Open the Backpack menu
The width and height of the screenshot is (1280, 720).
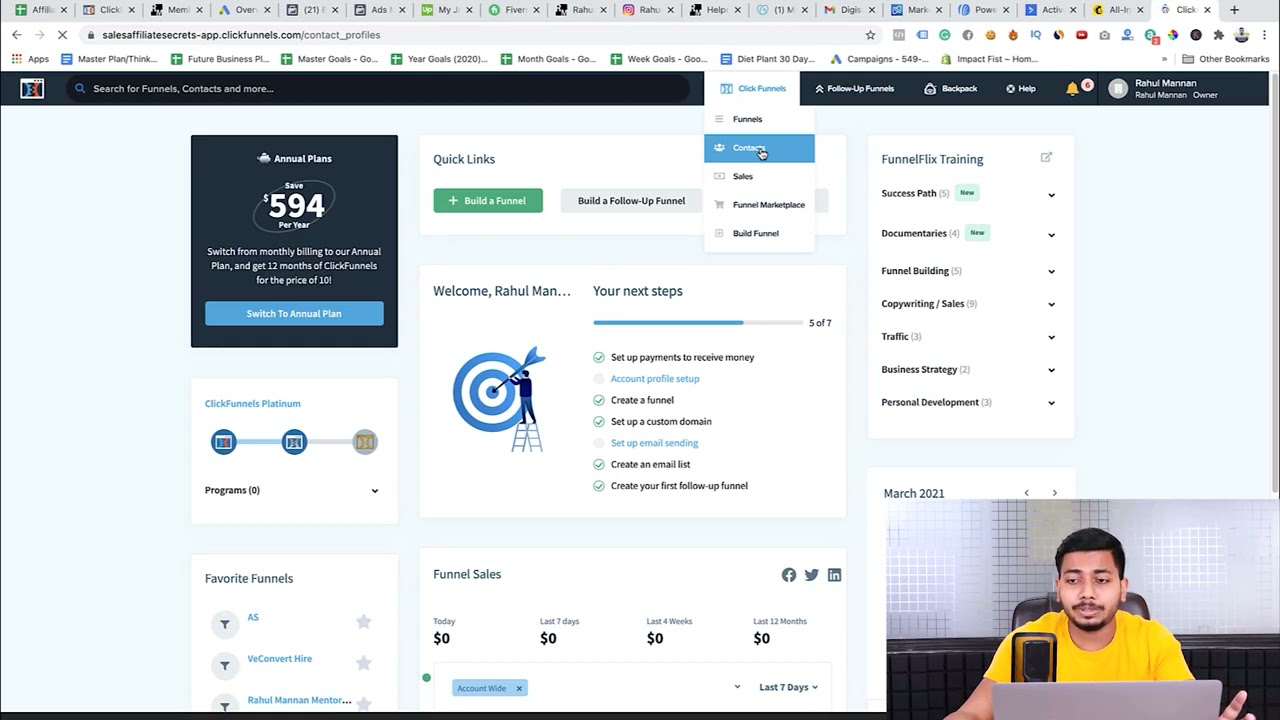950,88
